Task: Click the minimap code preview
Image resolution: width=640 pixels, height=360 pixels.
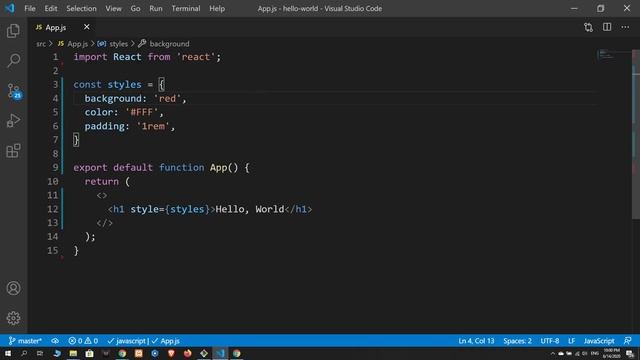Action: (x=607, y=54)
